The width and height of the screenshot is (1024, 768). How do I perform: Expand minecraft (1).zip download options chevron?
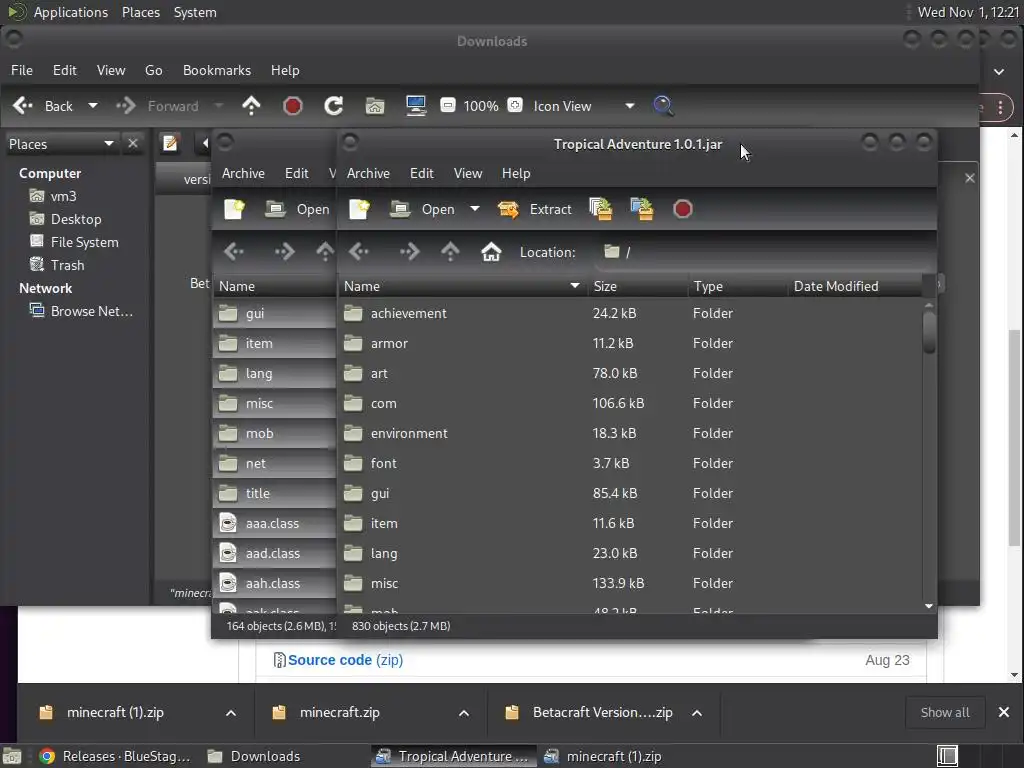(231, 713)
